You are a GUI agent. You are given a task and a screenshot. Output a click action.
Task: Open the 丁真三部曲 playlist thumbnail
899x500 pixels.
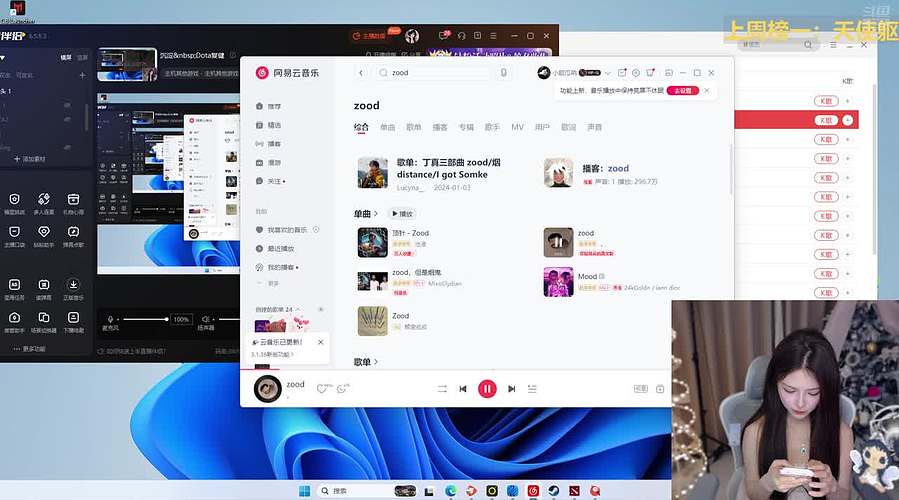373,173
